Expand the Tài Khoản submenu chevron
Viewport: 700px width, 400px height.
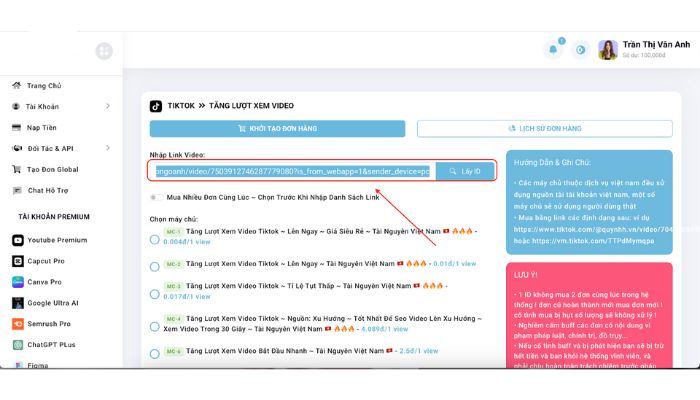[x=108, y=106]
